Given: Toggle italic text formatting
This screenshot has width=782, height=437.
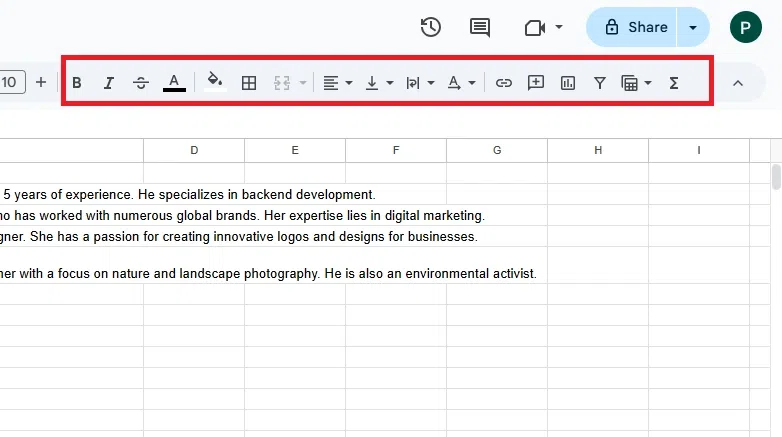Looking at the screenshot, I should coord(109,83).
